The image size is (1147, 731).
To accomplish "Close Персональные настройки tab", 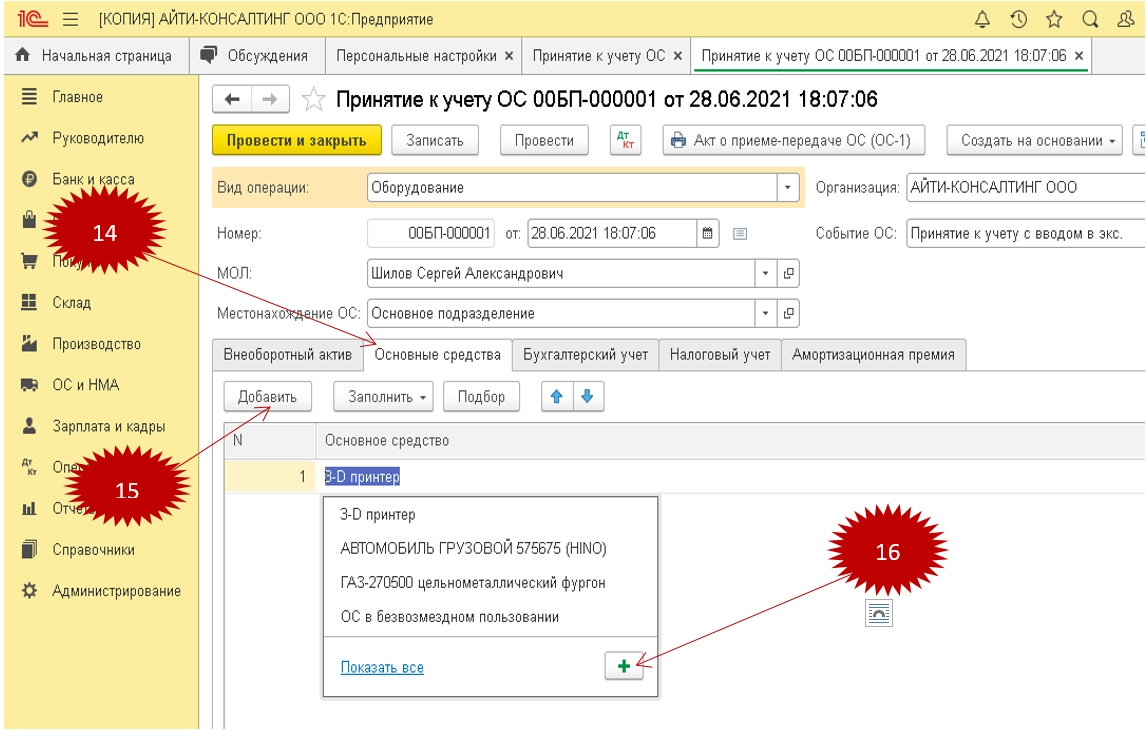I will [x=509, y=56].
